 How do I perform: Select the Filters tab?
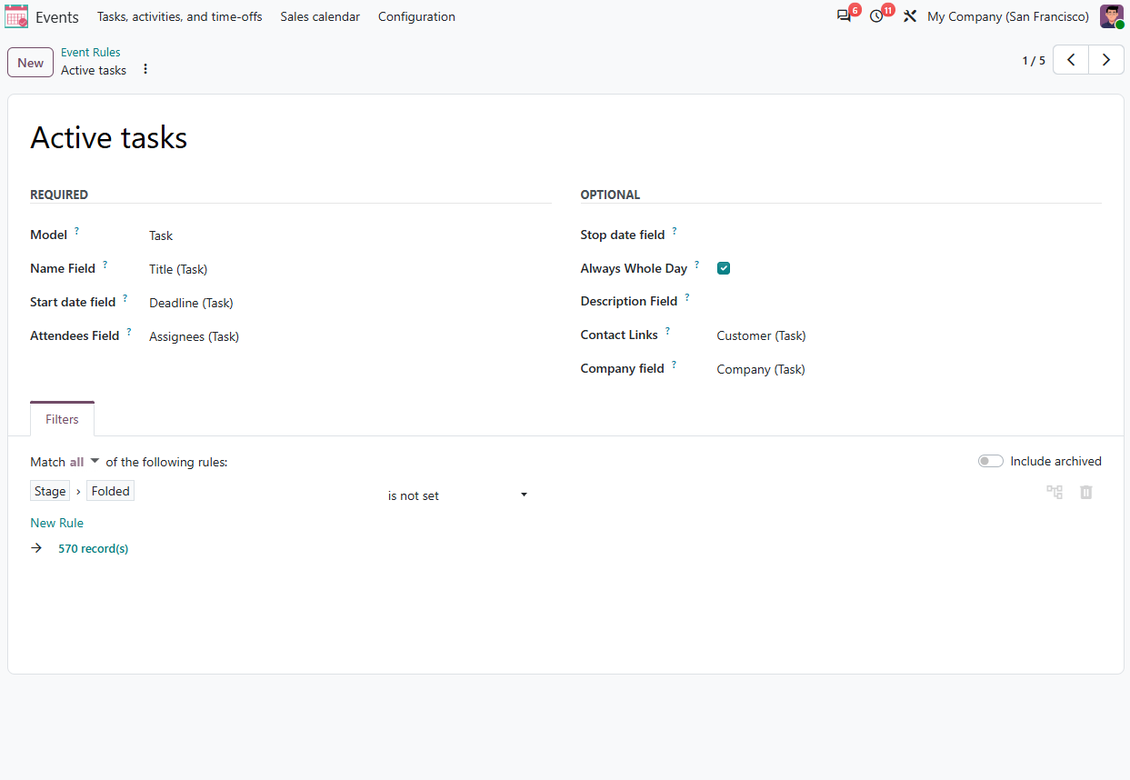click(62, 419)
